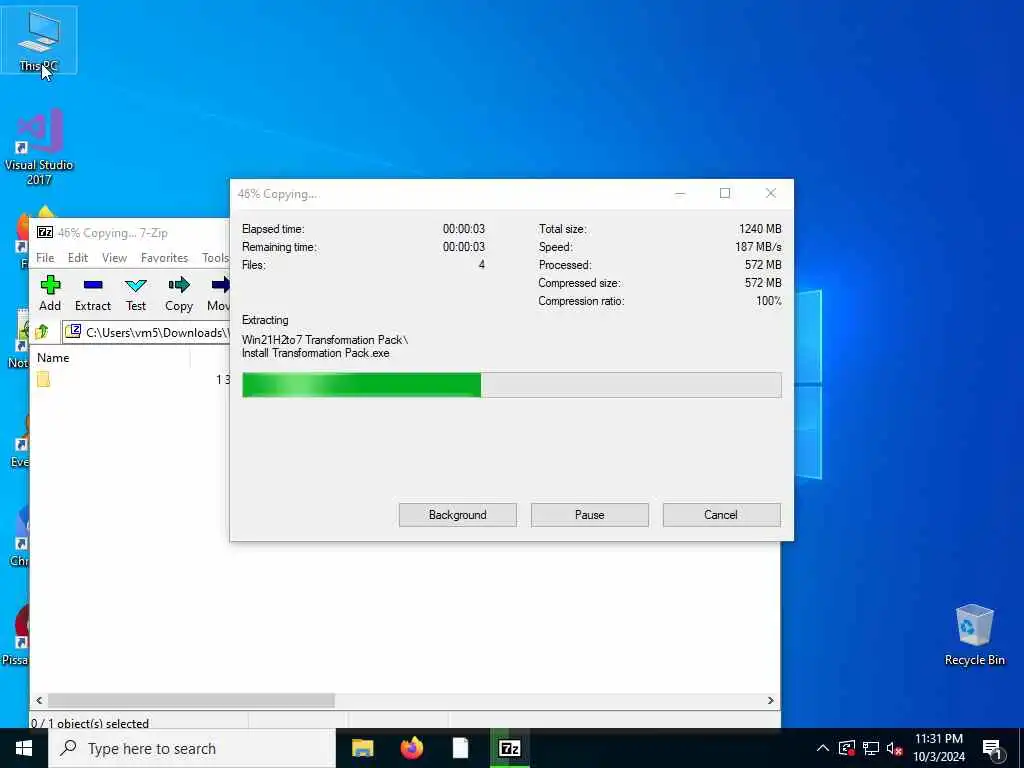Select the Recycle Bin desktop icon
The width and height of the screenshot is (1024, 768).
tap(974, 633)
